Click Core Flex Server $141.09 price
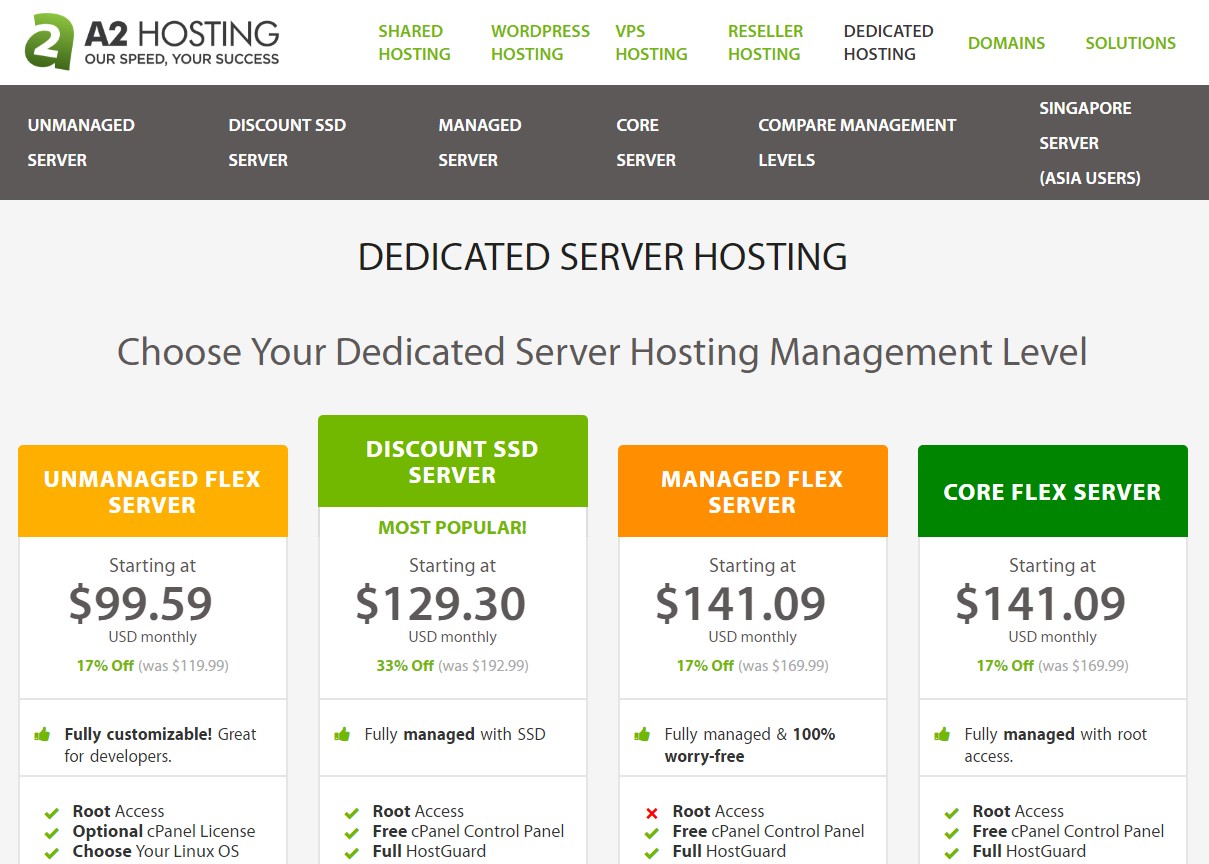The width and height of the screenshot is (1209, 864). (x=1041, y=603)
